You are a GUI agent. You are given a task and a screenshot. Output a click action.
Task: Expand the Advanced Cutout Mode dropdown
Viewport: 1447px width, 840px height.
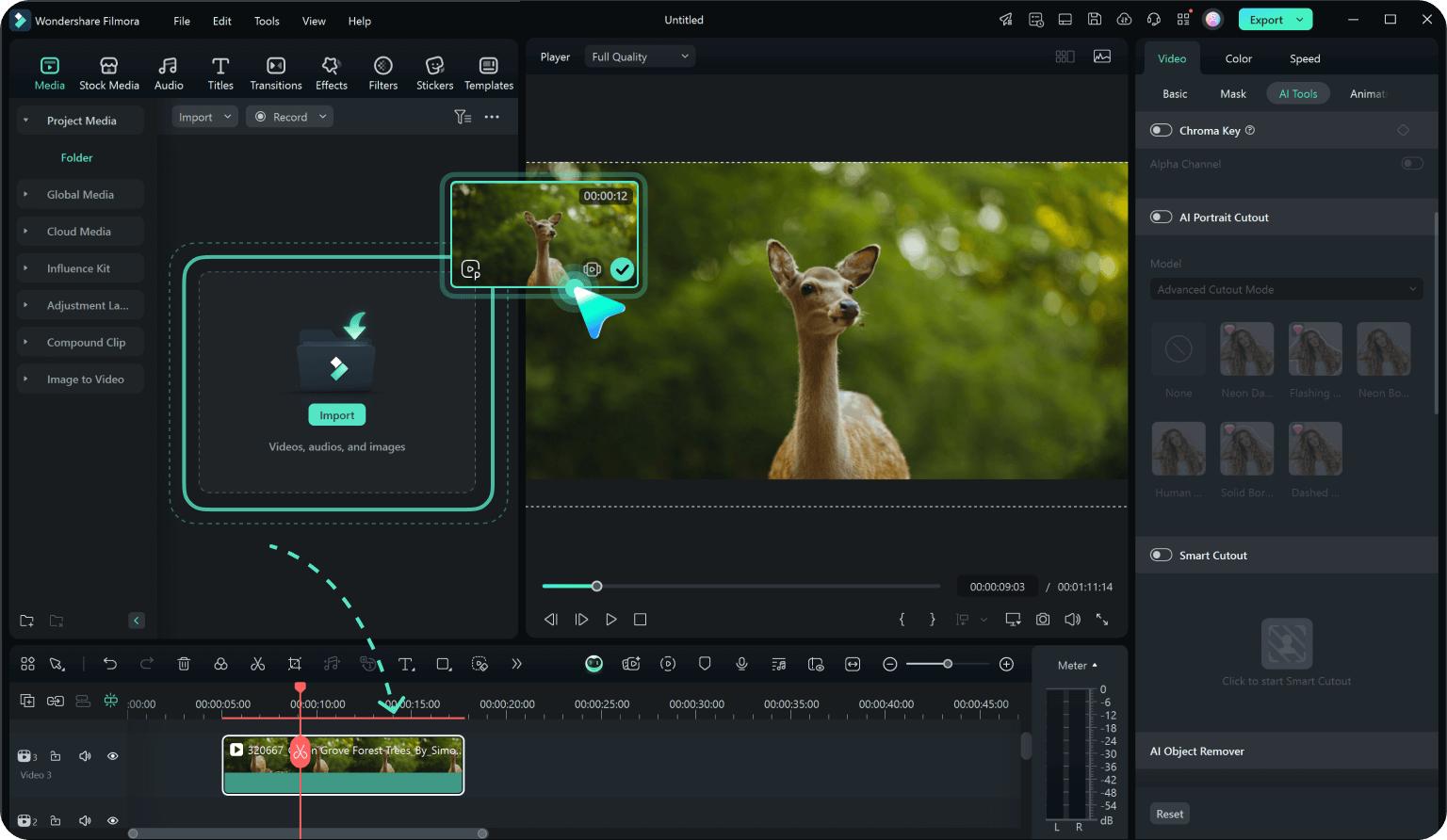(1286, 290)
